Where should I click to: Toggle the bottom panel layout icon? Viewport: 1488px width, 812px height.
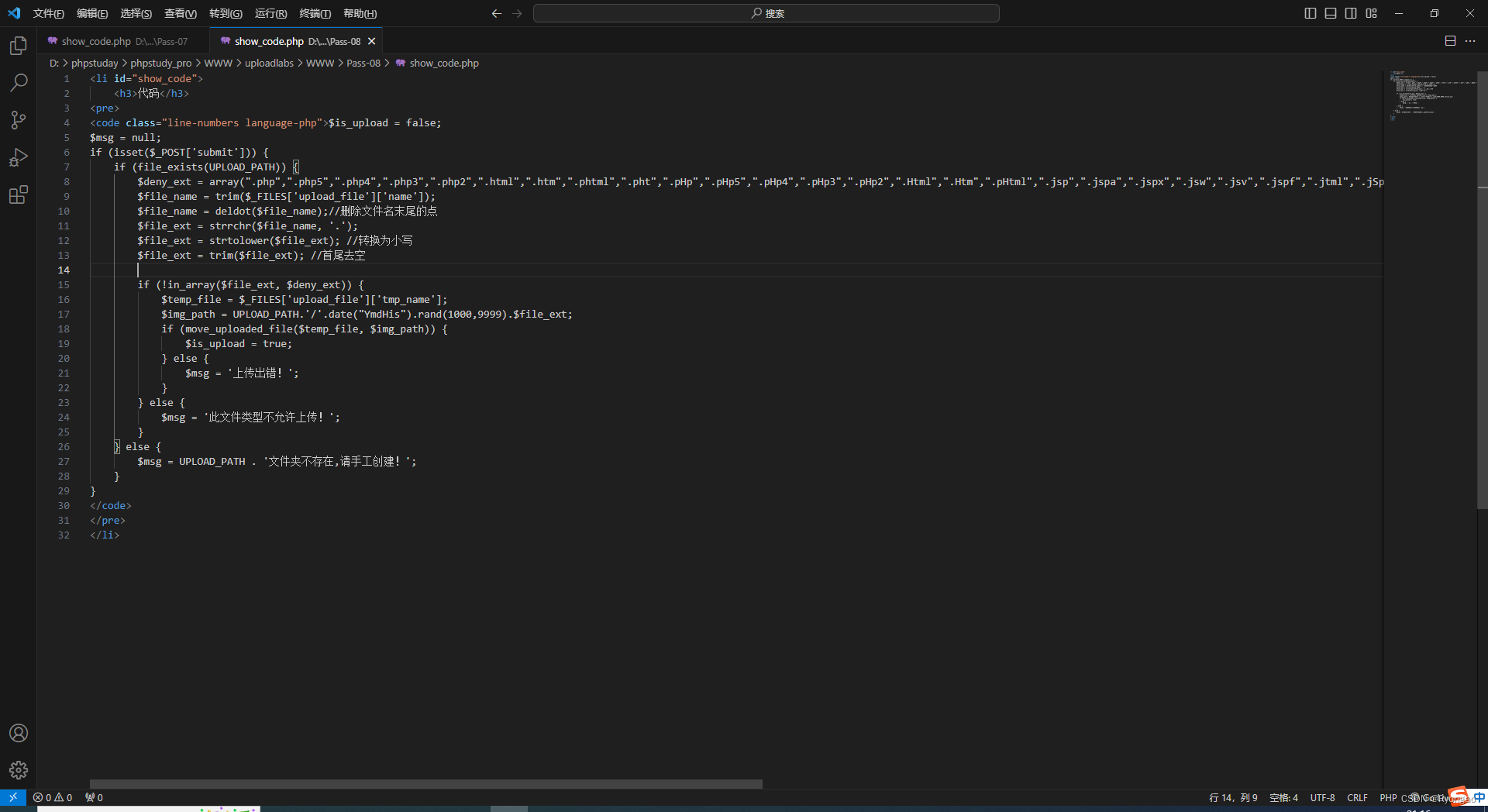(1331, 13)
